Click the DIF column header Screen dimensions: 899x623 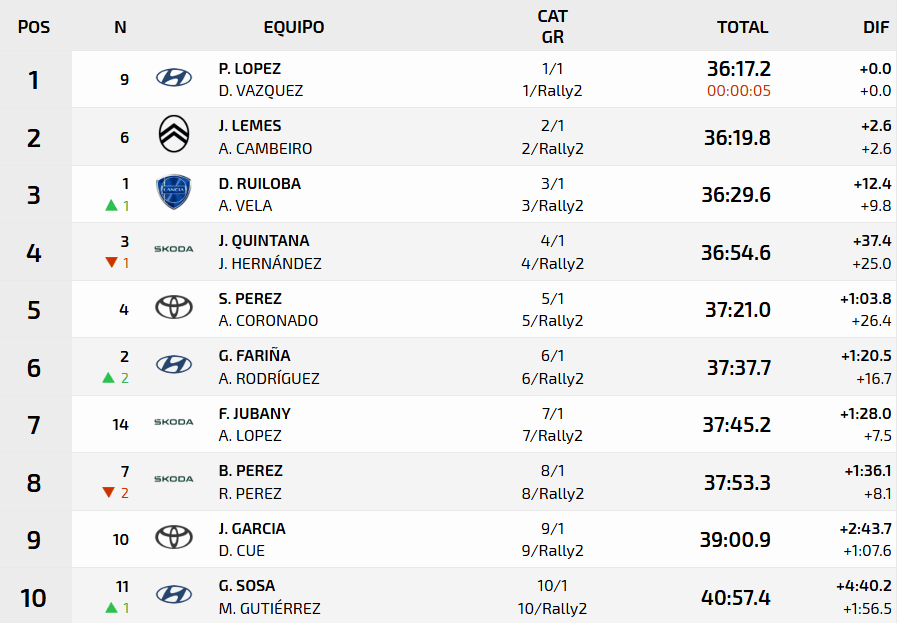point(876,27)
